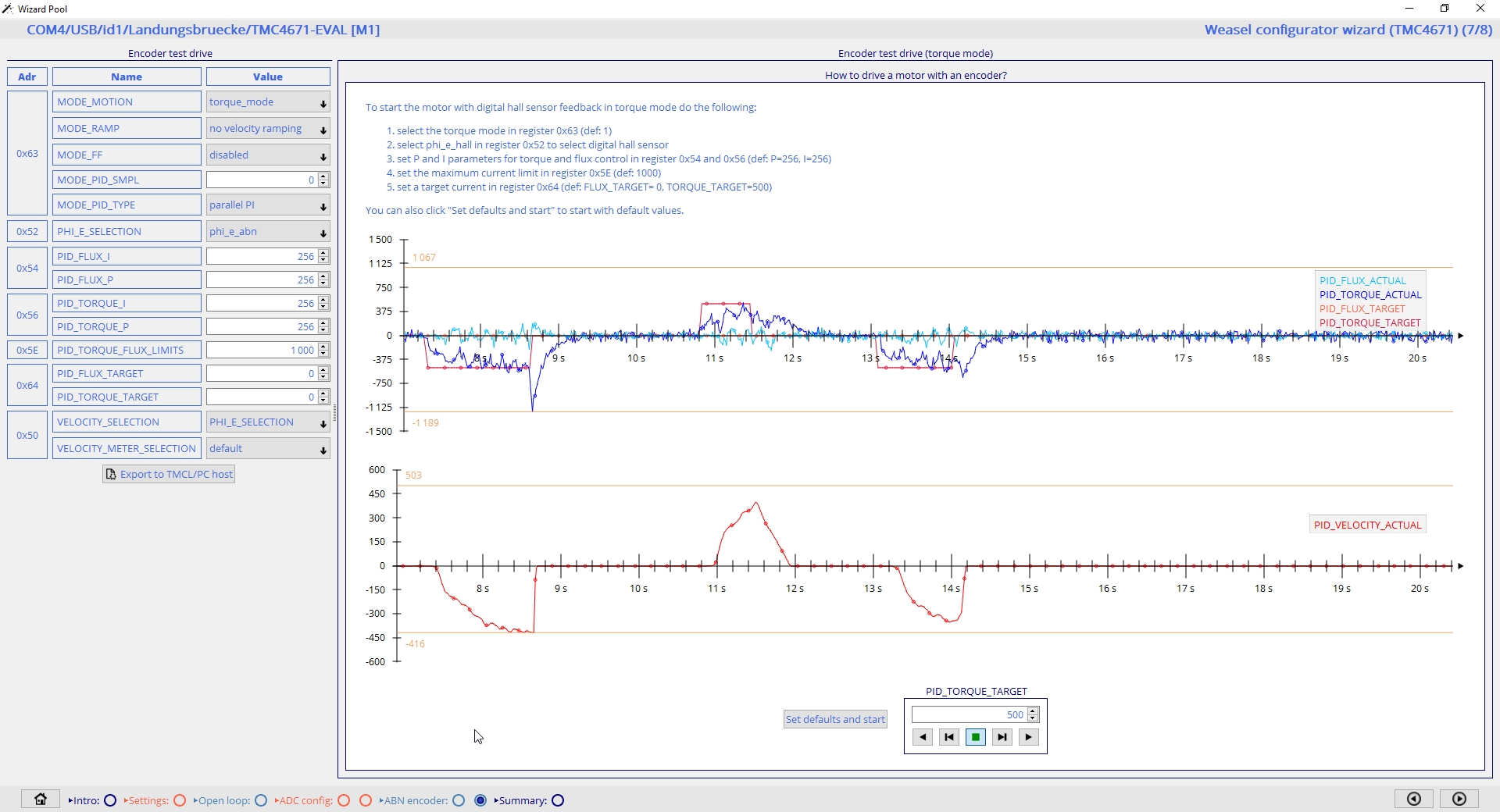1500x812 pixels.
Task: Go to previous wizard page arrow
Action: (x=1414, y=799)
